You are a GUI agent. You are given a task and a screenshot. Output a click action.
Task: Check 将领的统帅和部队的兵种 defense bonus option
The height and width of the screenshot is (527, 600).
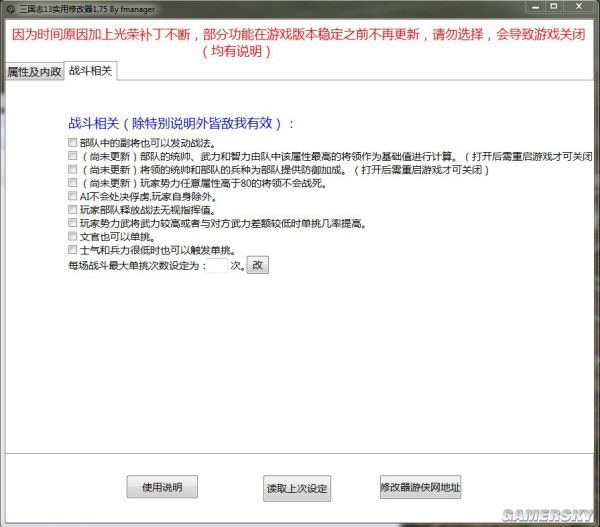click(72, 169)
